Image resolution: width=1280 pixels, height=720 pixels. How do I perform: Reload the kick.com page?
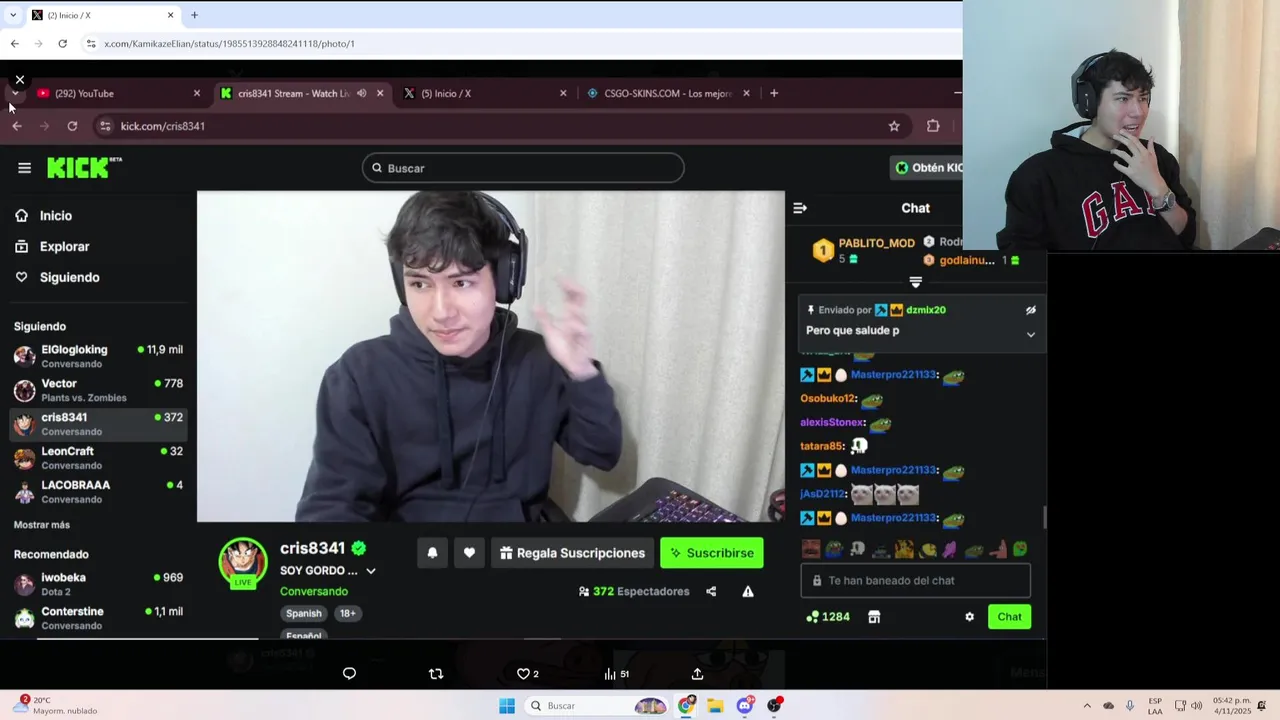point(72,126)
